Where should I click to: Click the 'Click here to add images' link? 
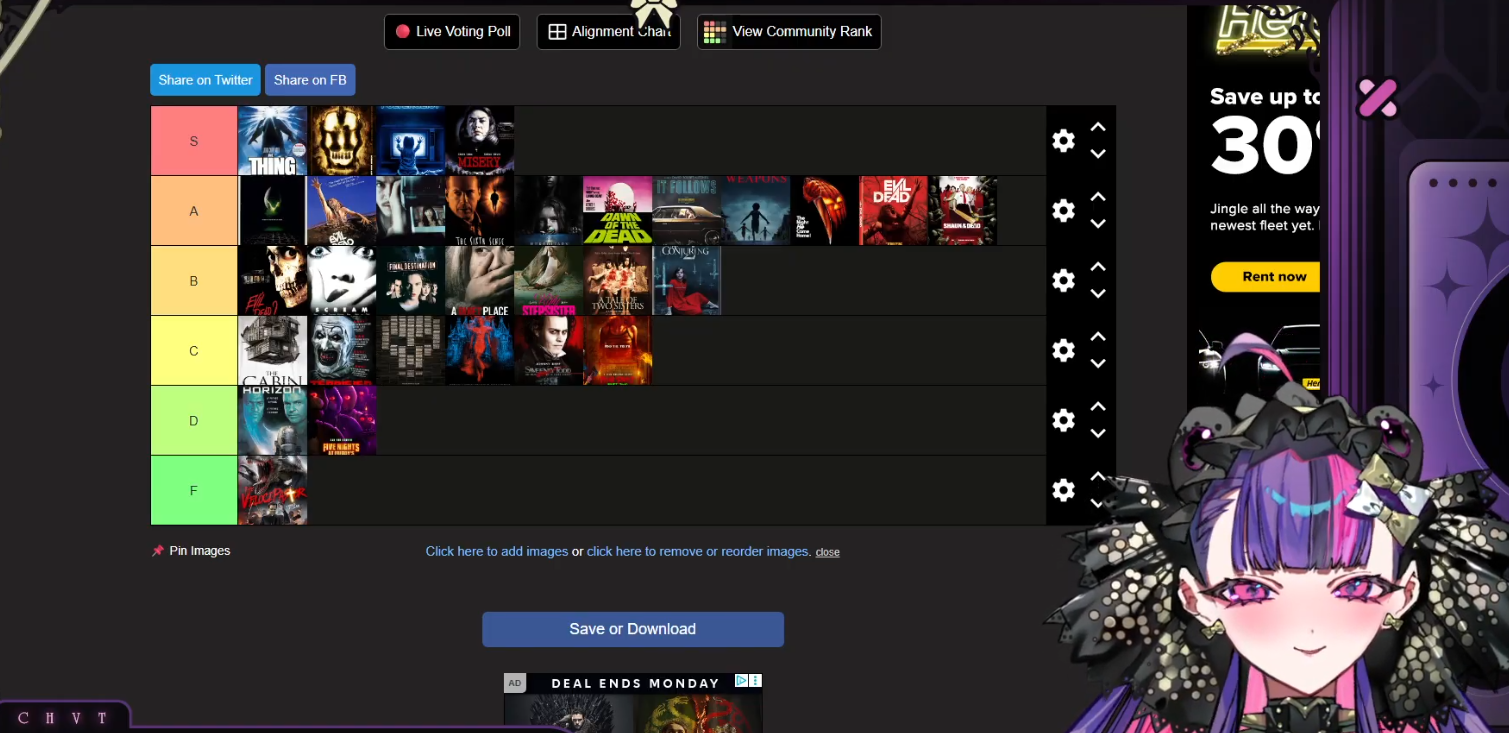[496, 551]
